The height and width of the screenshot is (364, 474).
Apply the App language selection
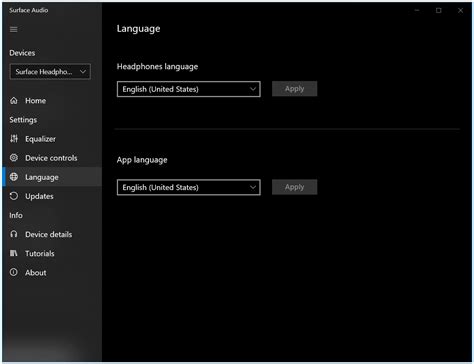coord(295,187)
